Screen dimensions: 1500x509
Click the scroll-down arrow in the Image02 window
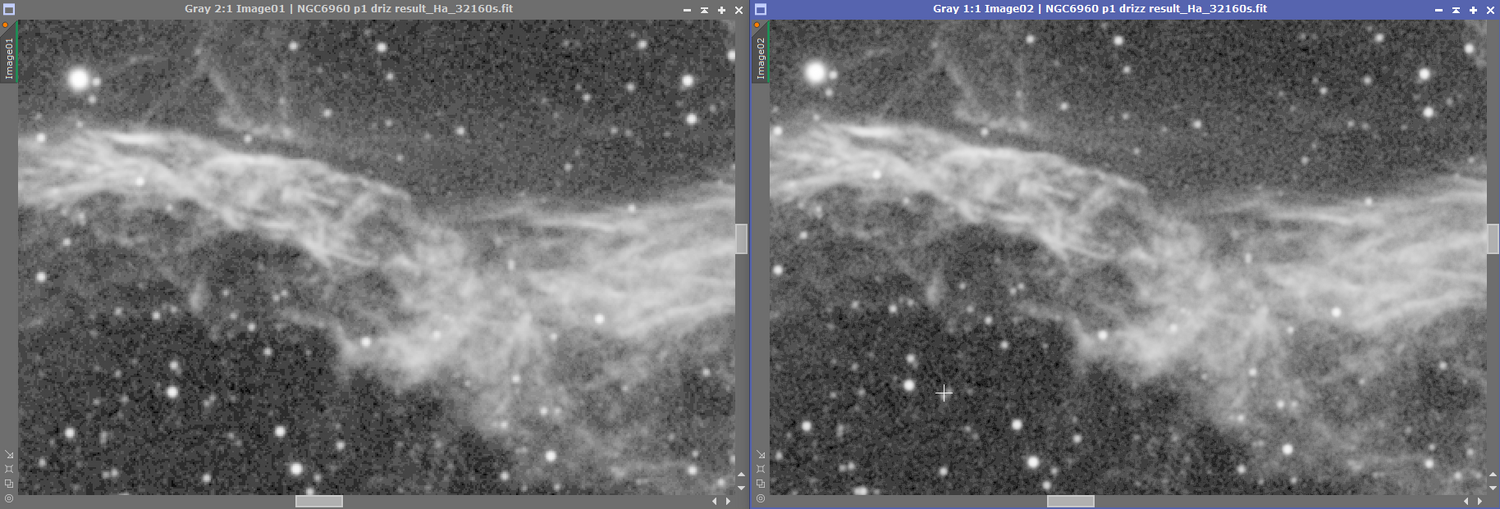pyautogui.click(x=1493, y=487)
